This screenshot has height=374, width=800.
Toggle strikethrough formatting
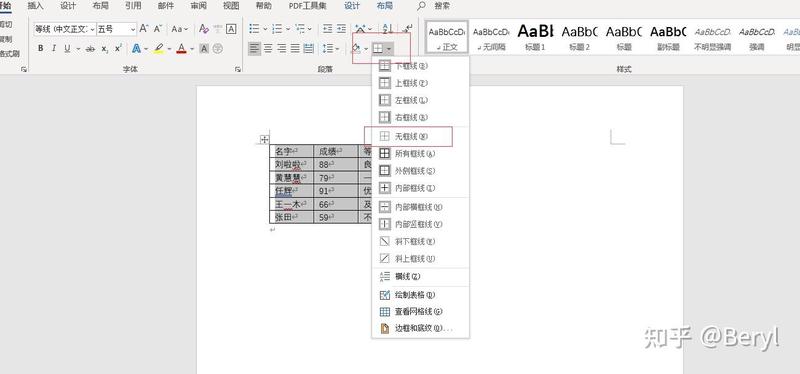90,48
